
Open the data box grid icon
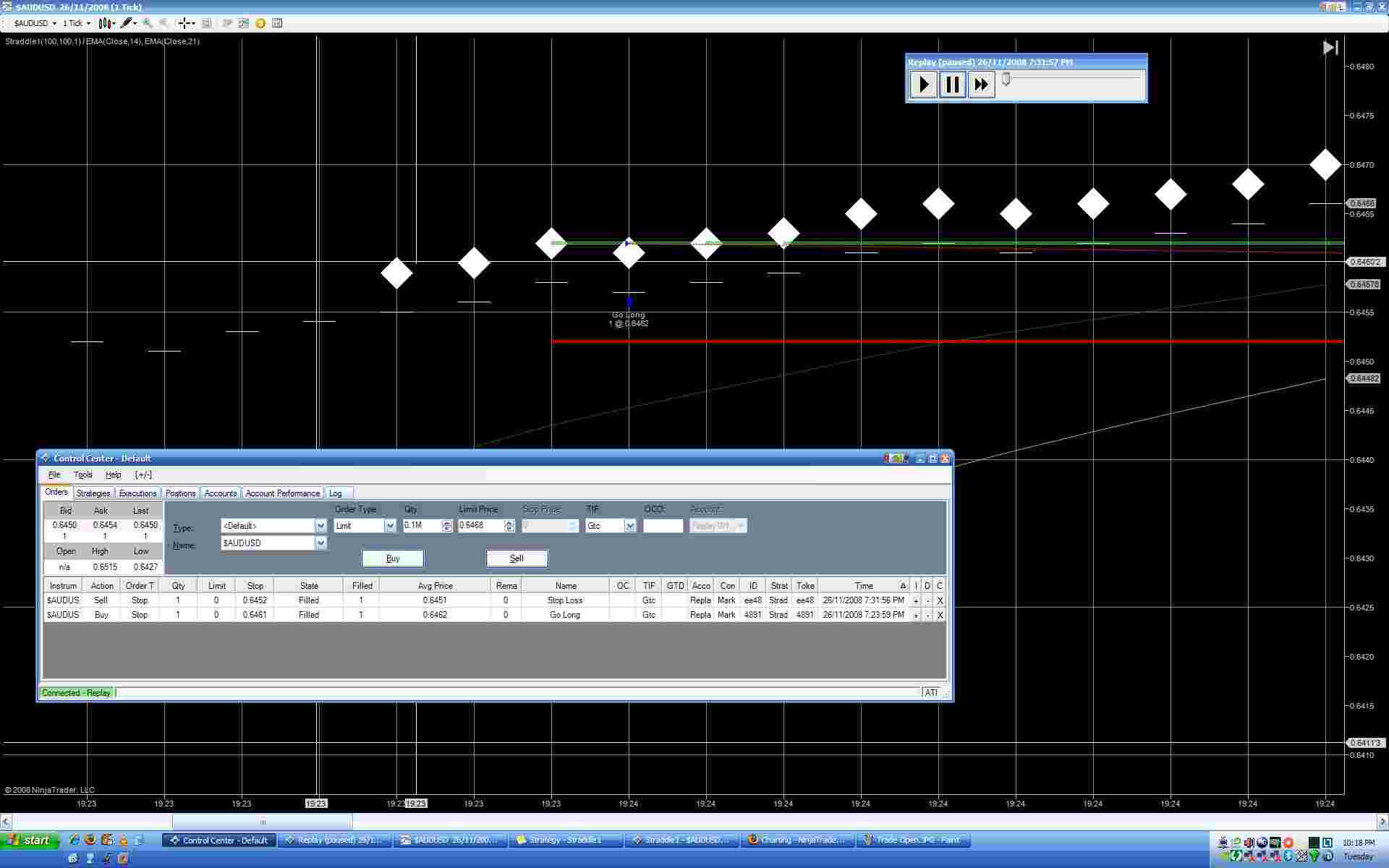[277, 23]
